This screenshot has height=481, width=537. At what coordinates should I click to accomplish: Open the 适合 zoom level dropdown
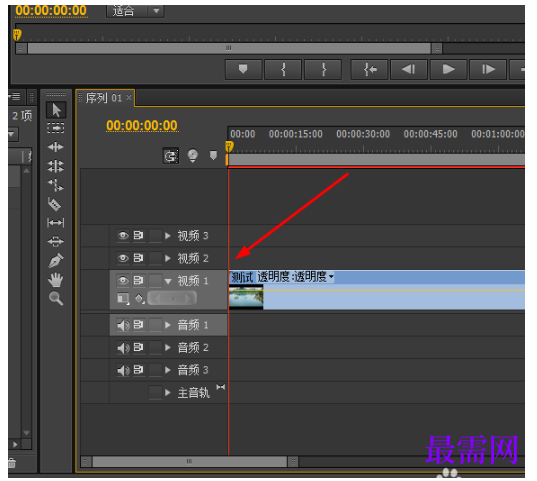[x=135, y=11]
